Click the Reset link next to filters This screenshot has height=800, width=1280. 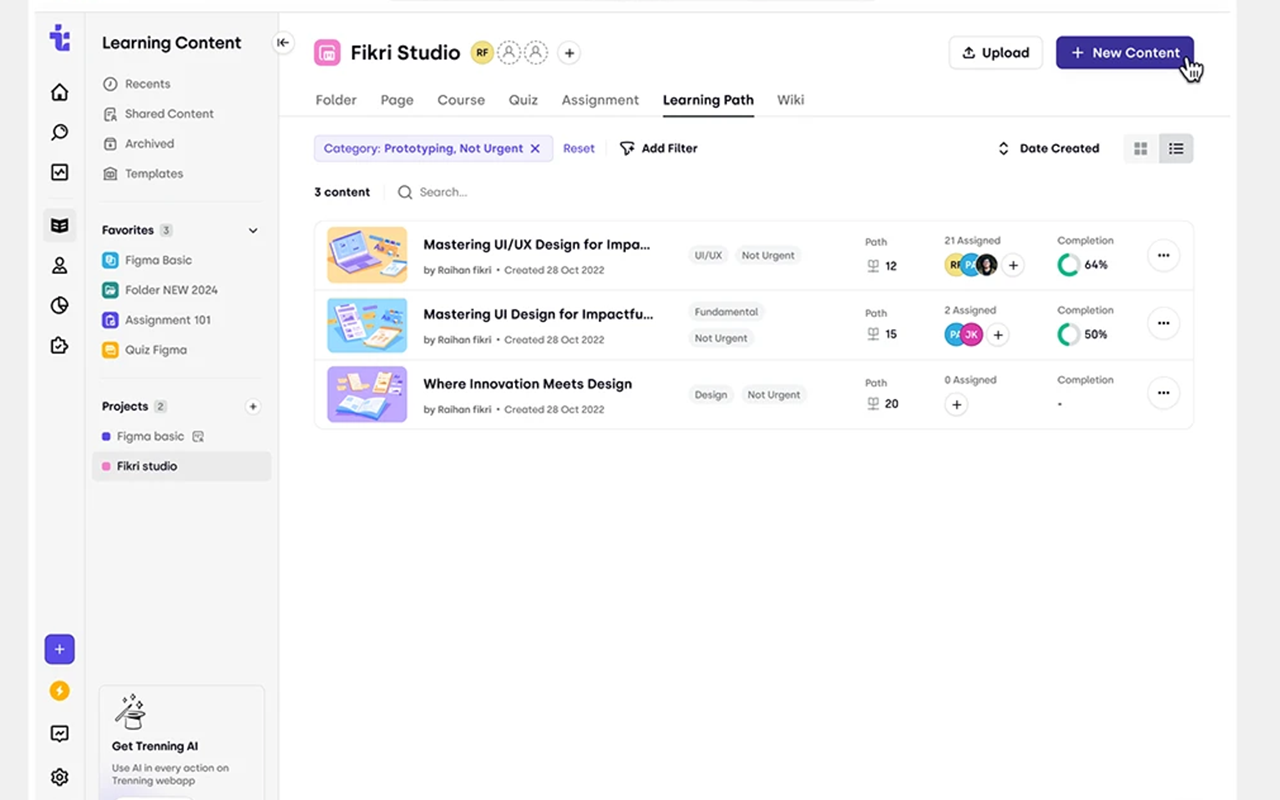[x=579, y=147]
